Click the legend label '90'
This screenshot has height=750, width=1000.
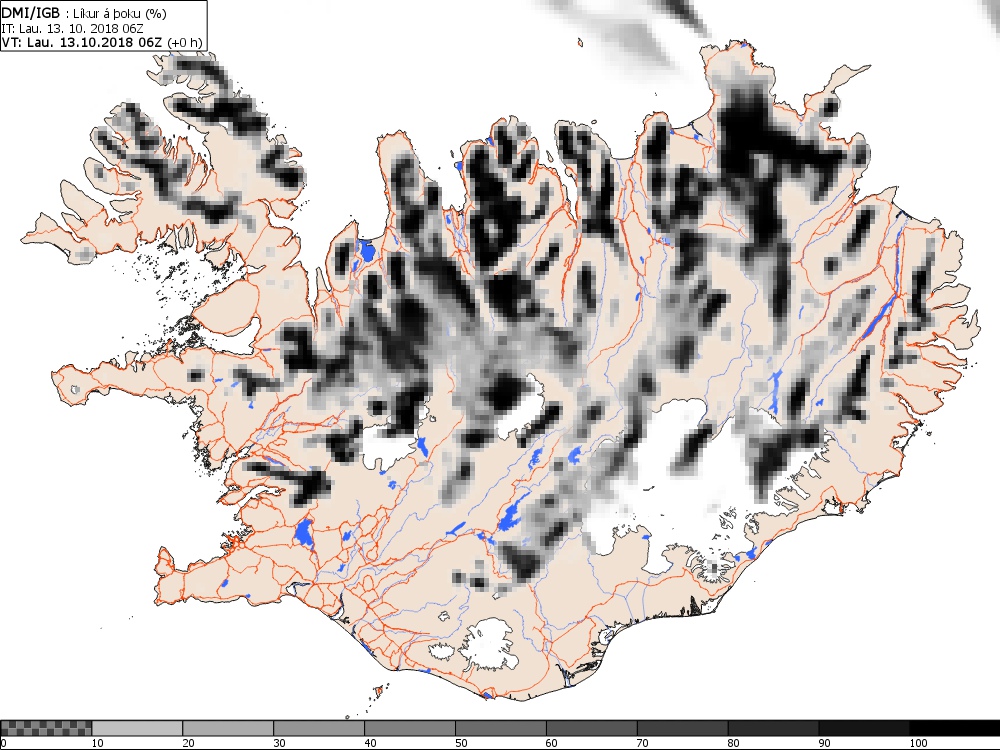point(825,743)
